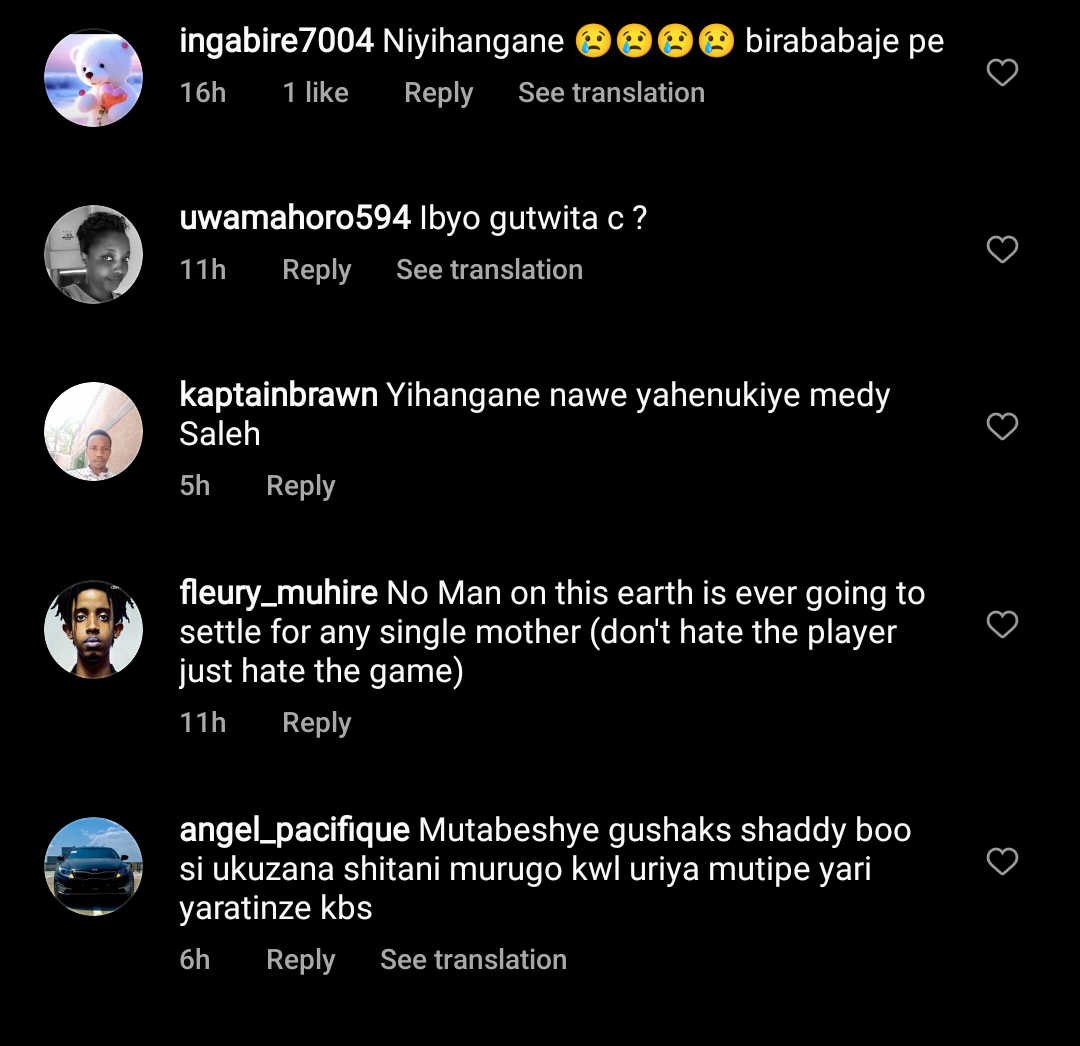Translate angel_pacifique's comment

coord(473,960)
